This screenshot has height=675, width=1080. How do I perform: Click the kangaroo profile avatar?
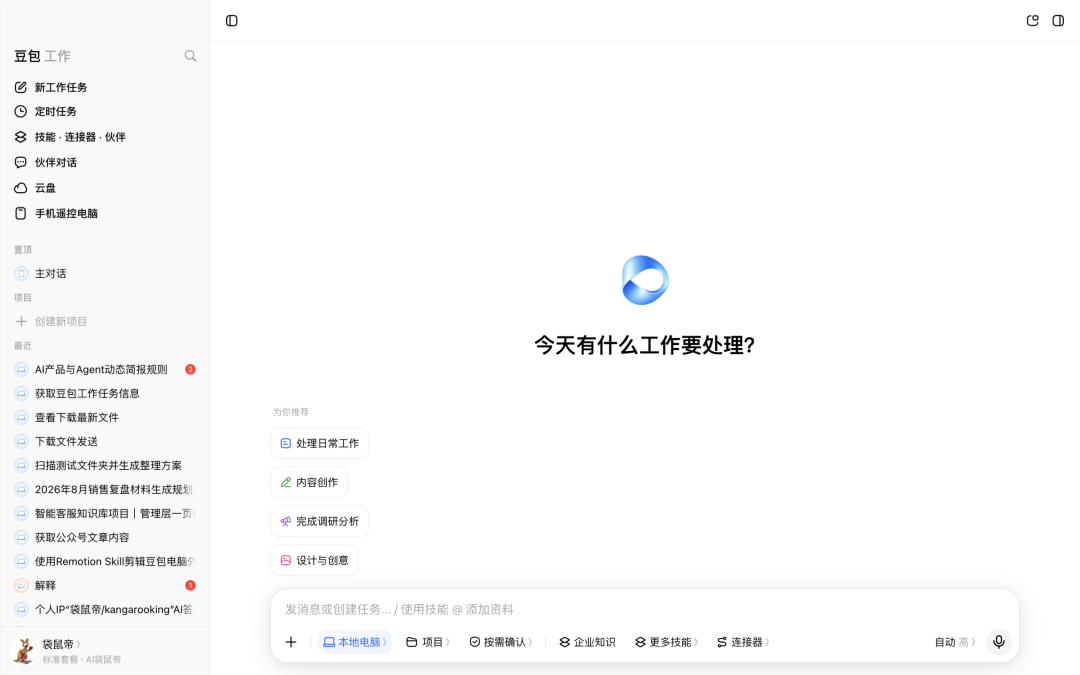(x=23, y=651)
